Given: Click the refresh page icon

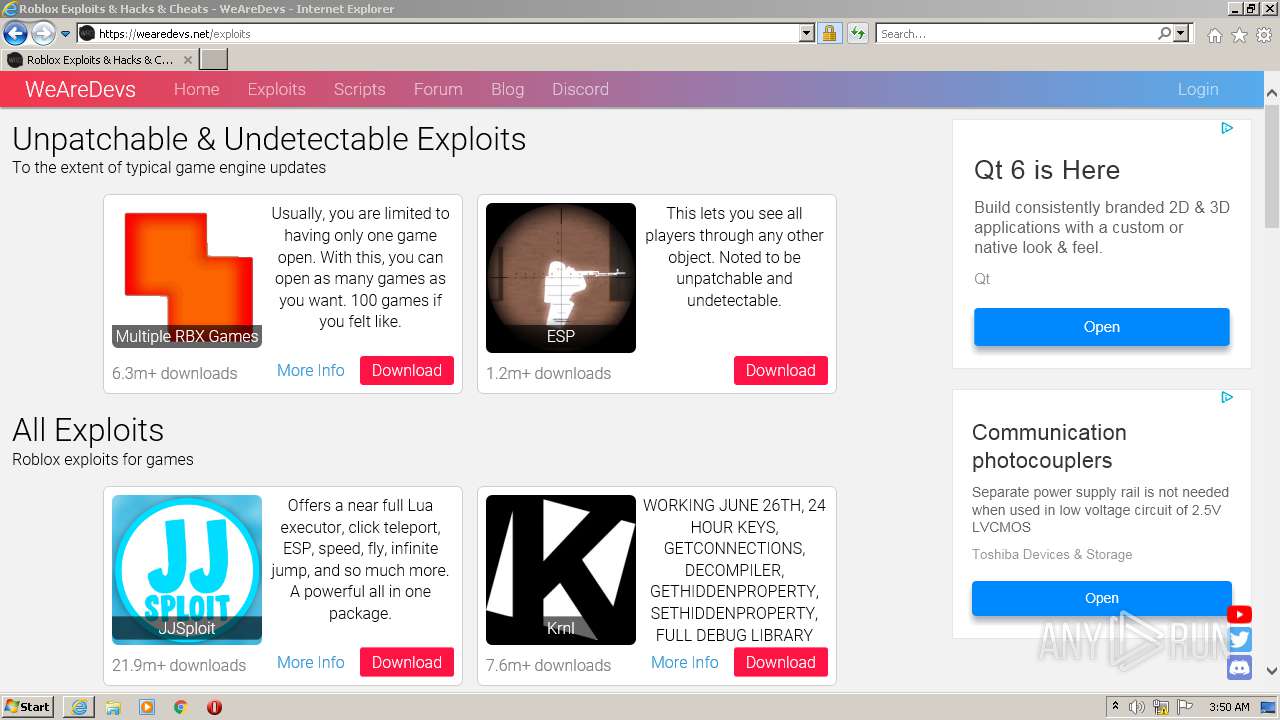Looking at the screenshot, I should [857, 33].
